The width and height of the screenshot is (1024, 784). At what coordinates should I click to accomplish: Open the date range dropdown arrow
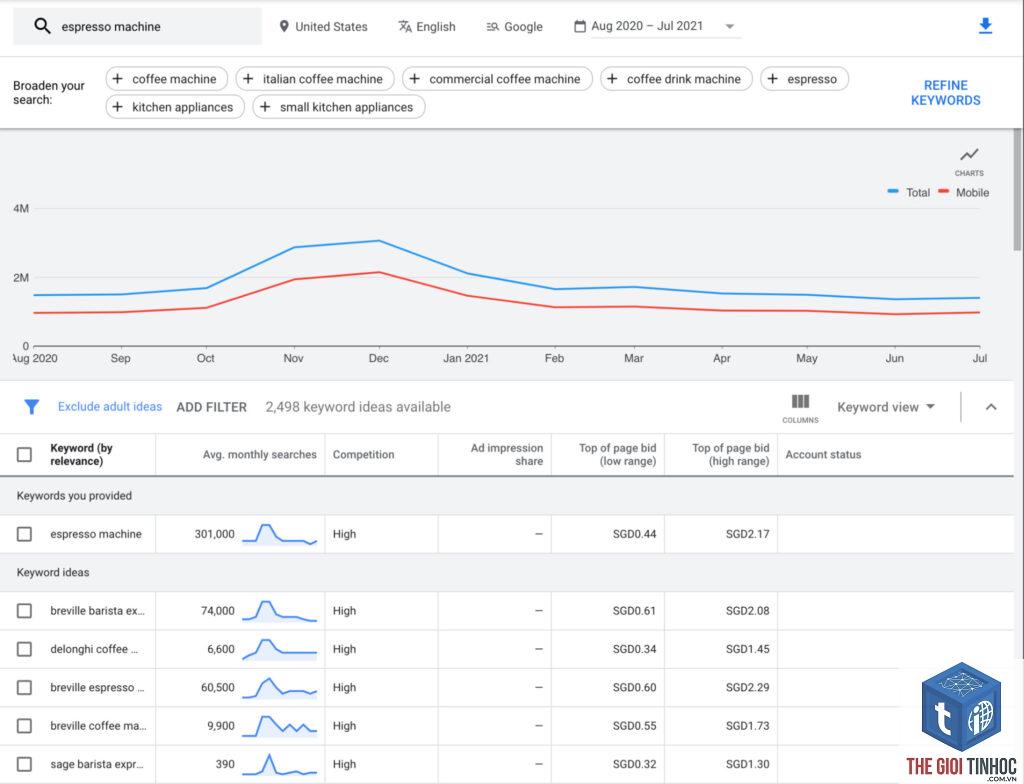pos(730,27)
